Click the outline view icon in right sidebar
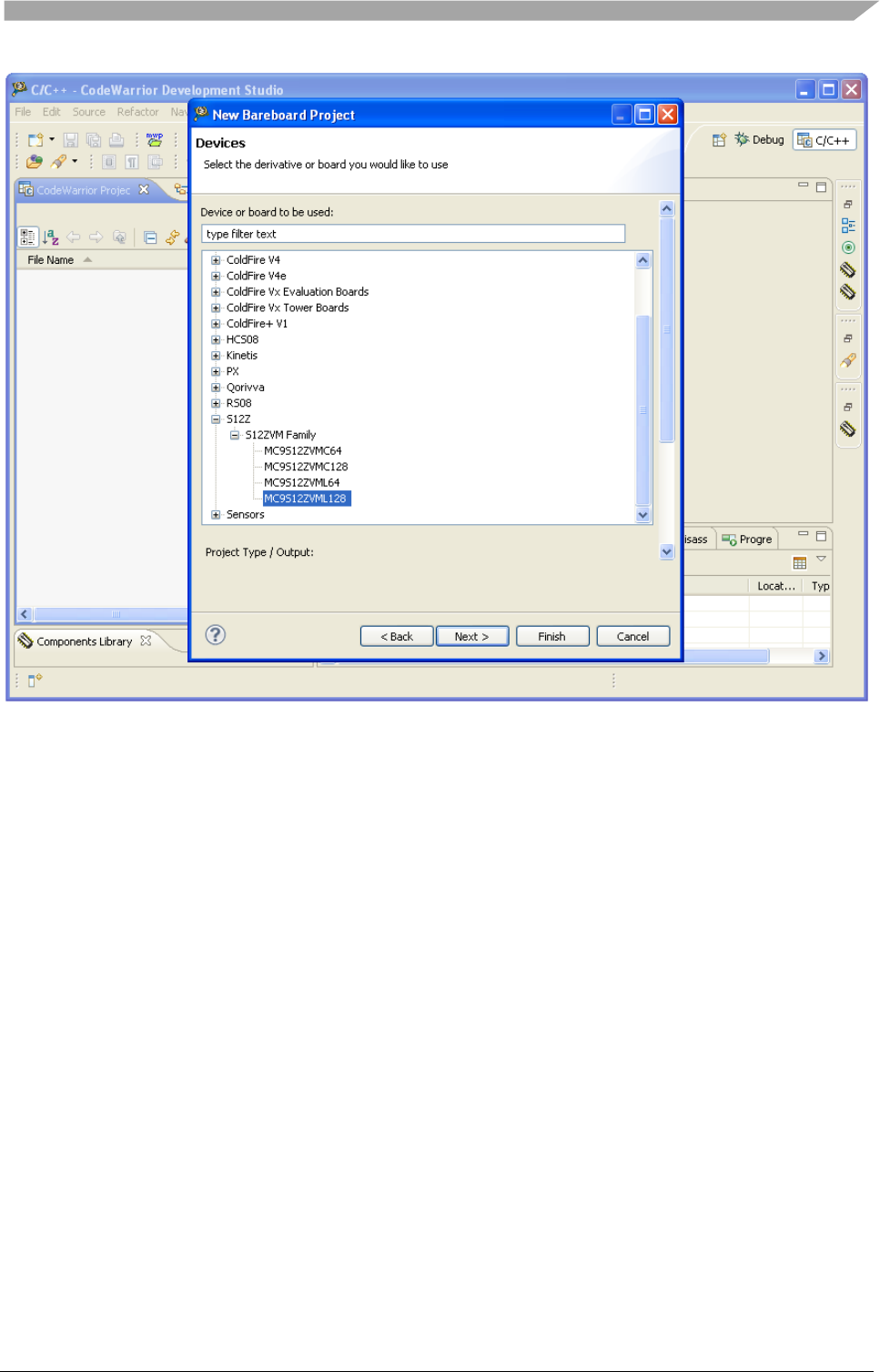This screenshot has height=1372, width=880. 848,226
